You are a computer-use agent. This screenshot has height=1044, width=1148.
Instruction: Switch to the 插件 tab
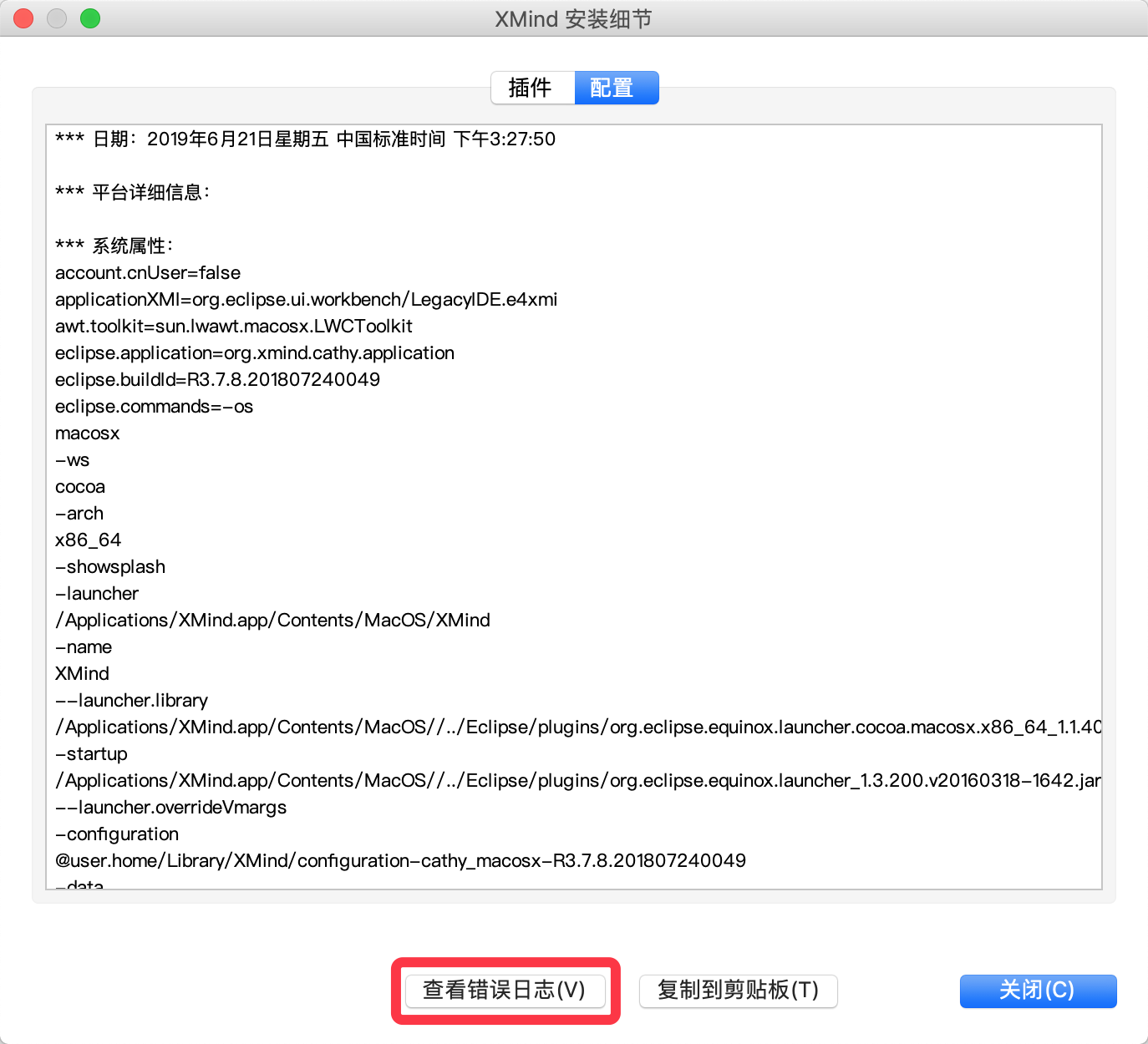click(532, 88)
